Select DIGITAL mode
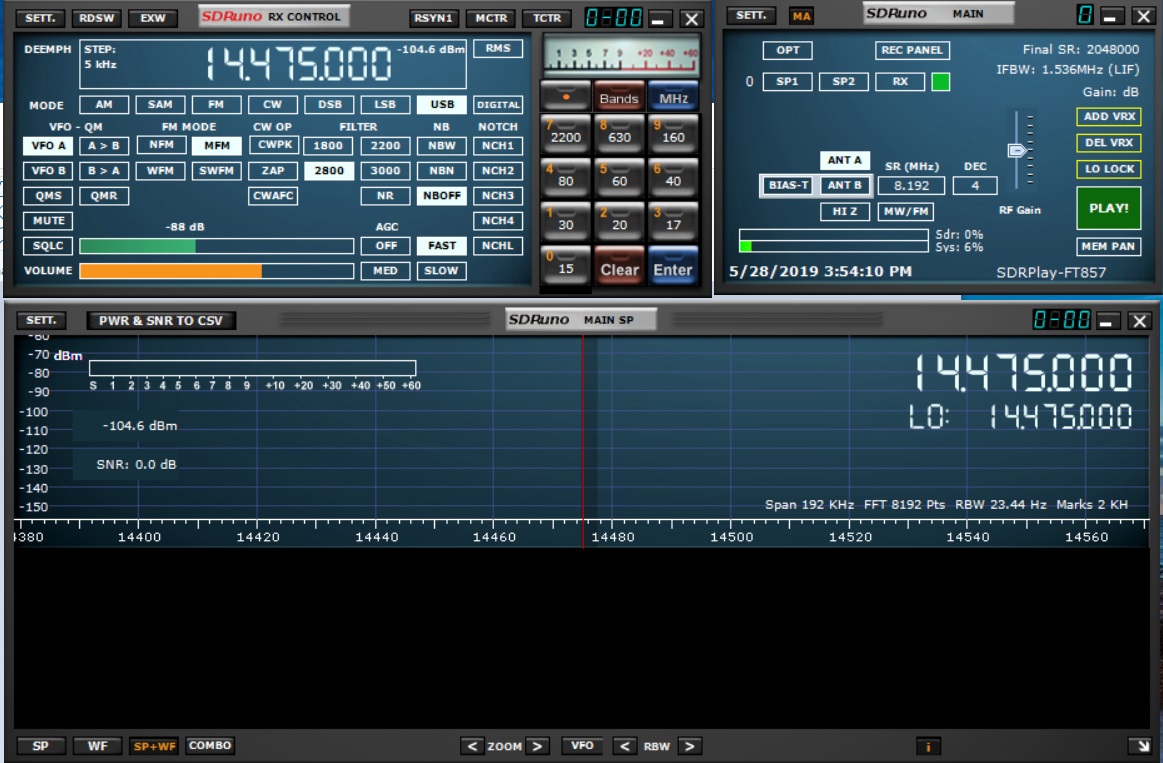 498,105
